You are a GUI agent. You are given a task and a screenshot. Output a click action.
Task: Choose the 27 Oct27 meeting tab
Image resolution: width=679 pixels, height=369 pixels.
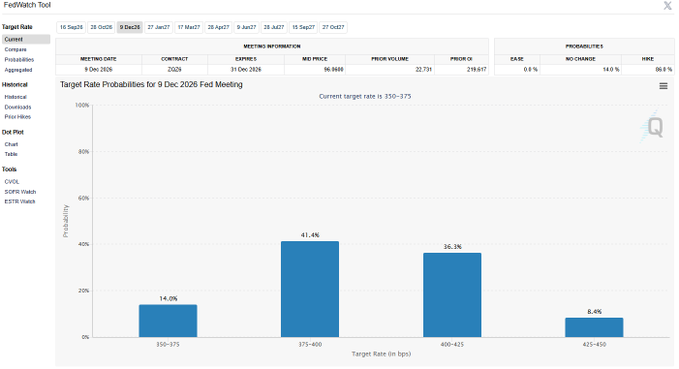pos(333,27)
